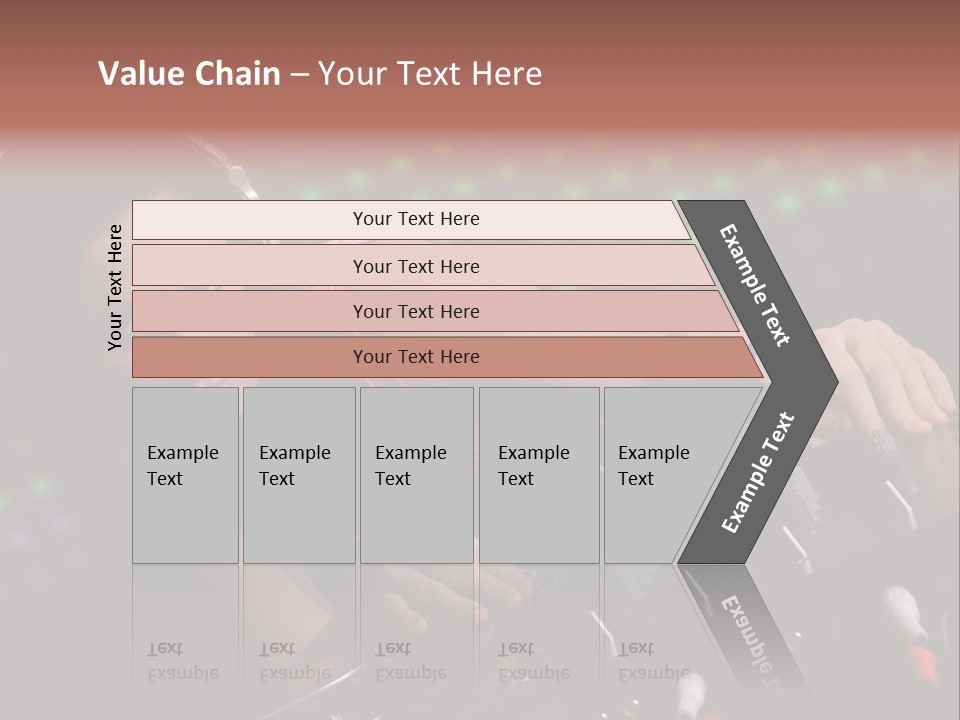The width and height of the screenshot is (960, 720).
Task: Click "Your Text Here" in the slide title
Action: click(430, 74)
